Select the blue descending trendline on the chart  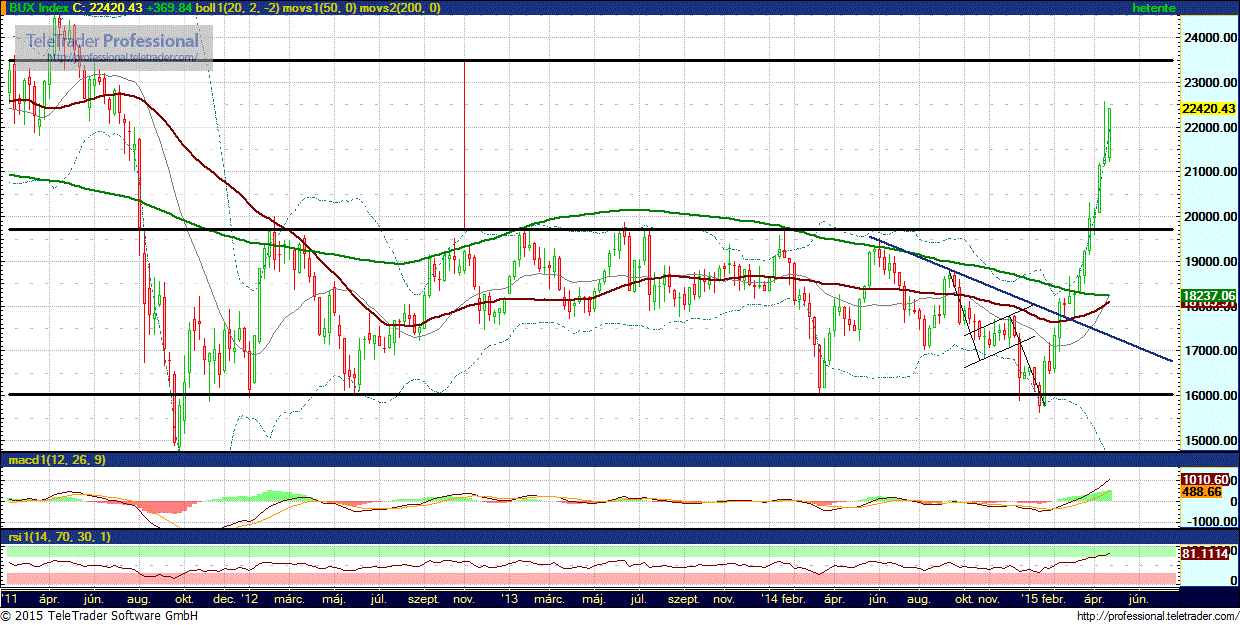point(1020,298)
